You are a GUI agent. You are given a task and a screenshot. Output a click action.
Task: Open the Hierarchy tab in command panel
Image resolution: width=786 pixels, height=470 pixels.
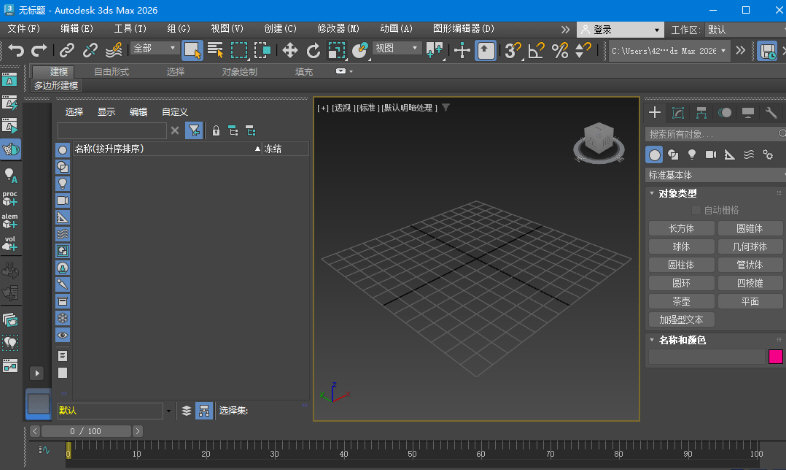click(701, 113)
